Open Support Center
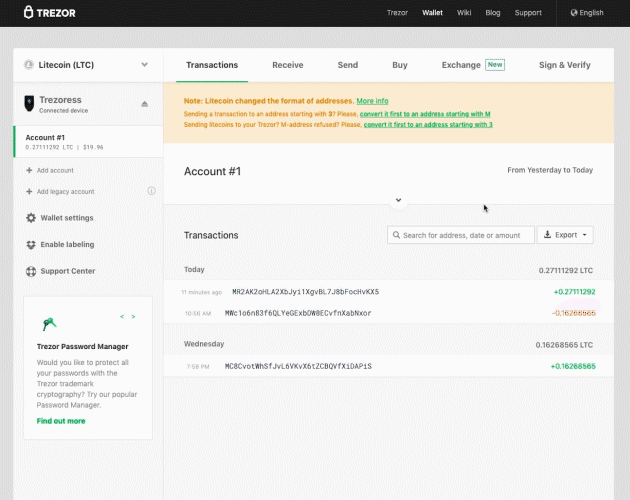 point(61,271)
